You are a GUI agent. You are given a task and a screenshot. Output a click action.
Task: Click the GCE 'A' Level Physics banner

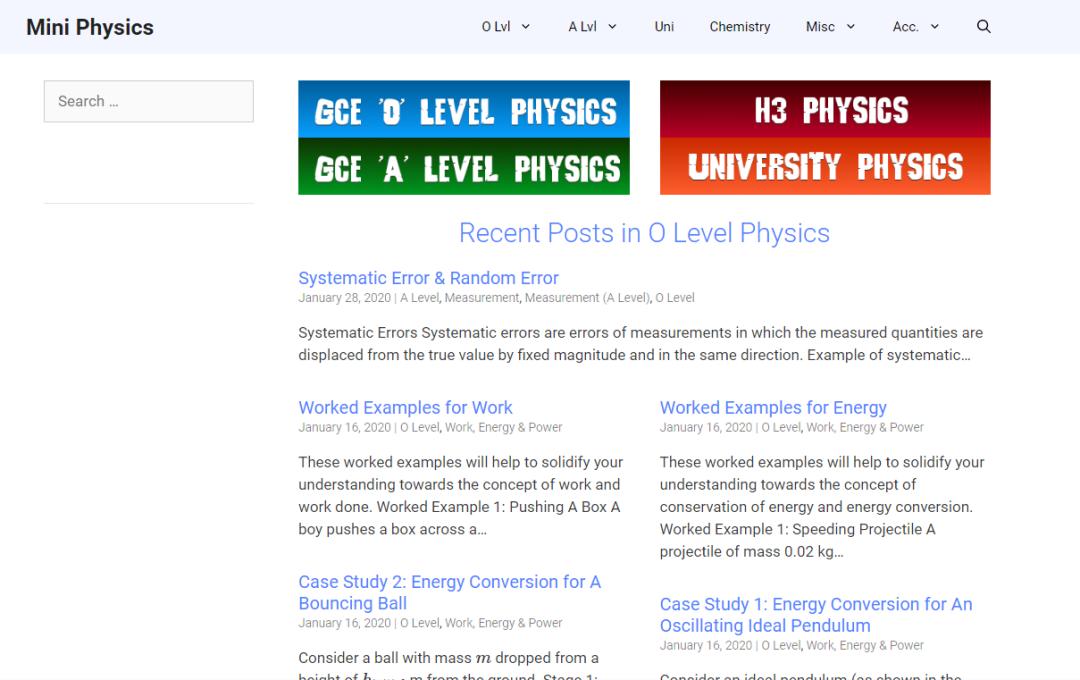[464, 166]
